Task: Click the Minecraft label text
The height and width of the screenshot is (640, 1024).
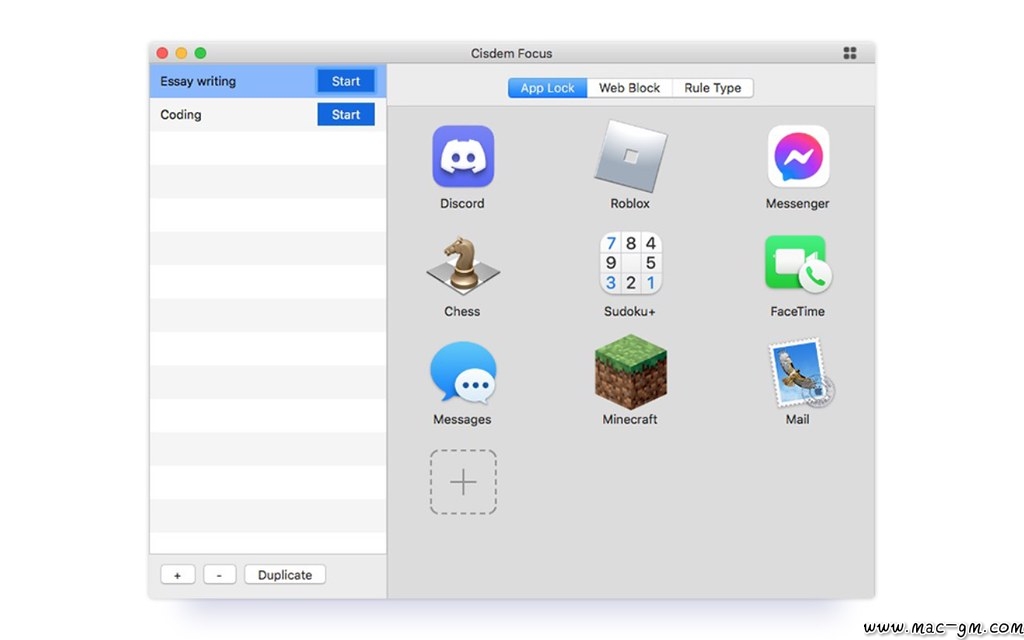Action: pyautogui.click(x=630, y=419)
